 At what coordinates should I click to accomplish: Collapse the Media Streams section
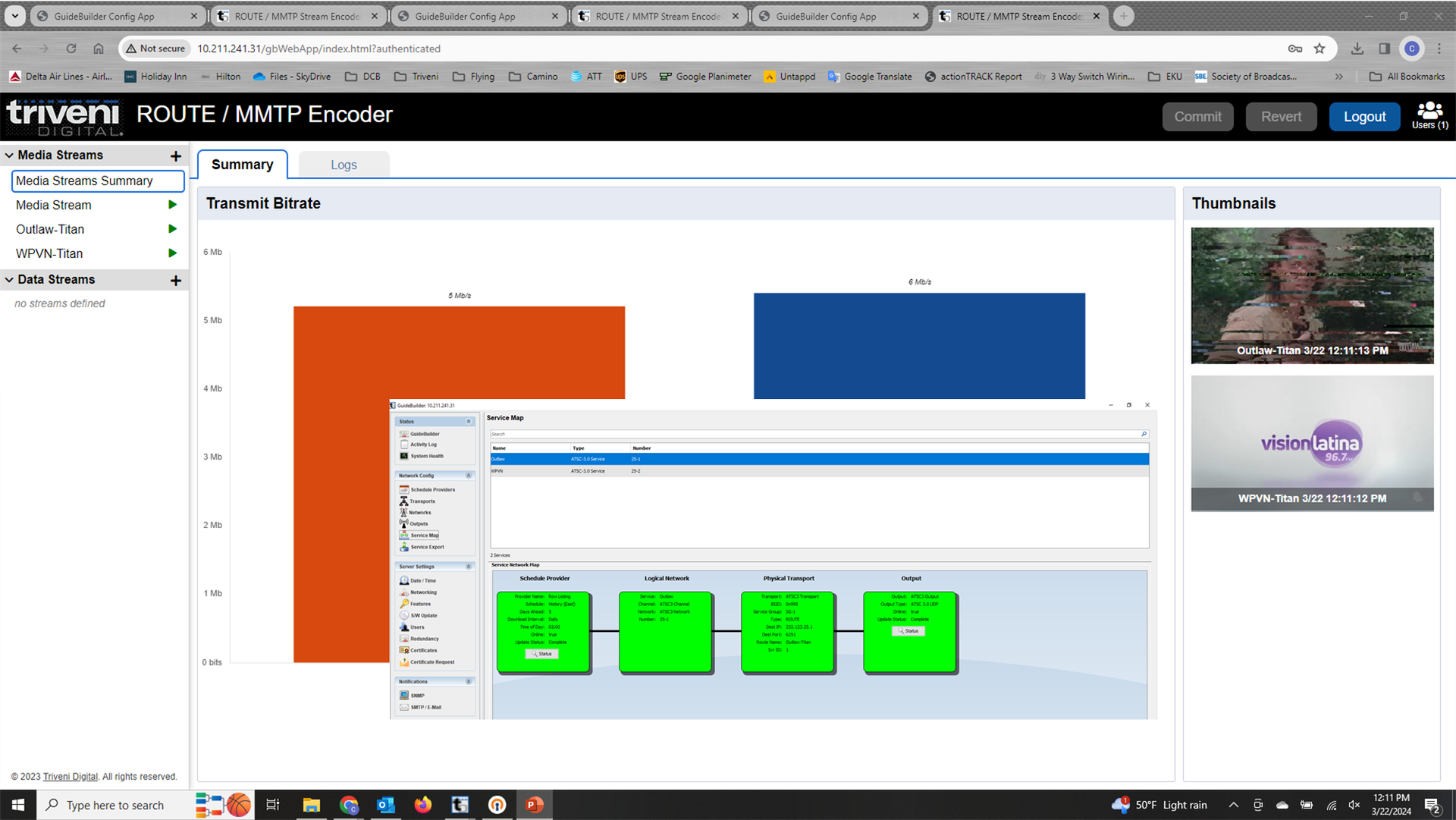(9, 156)
